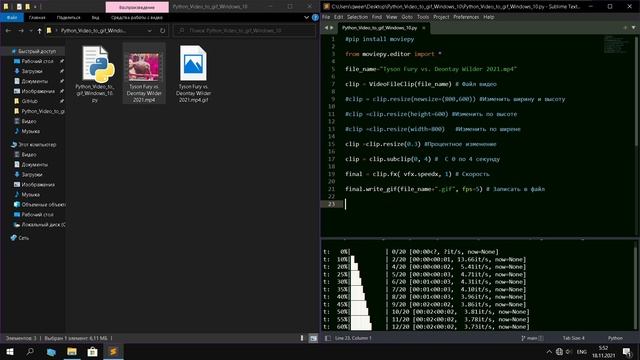The width and height of the screenshot is (640, 360).
Task: Go back in Explorer navigation
Action: [x=9, y=31]
